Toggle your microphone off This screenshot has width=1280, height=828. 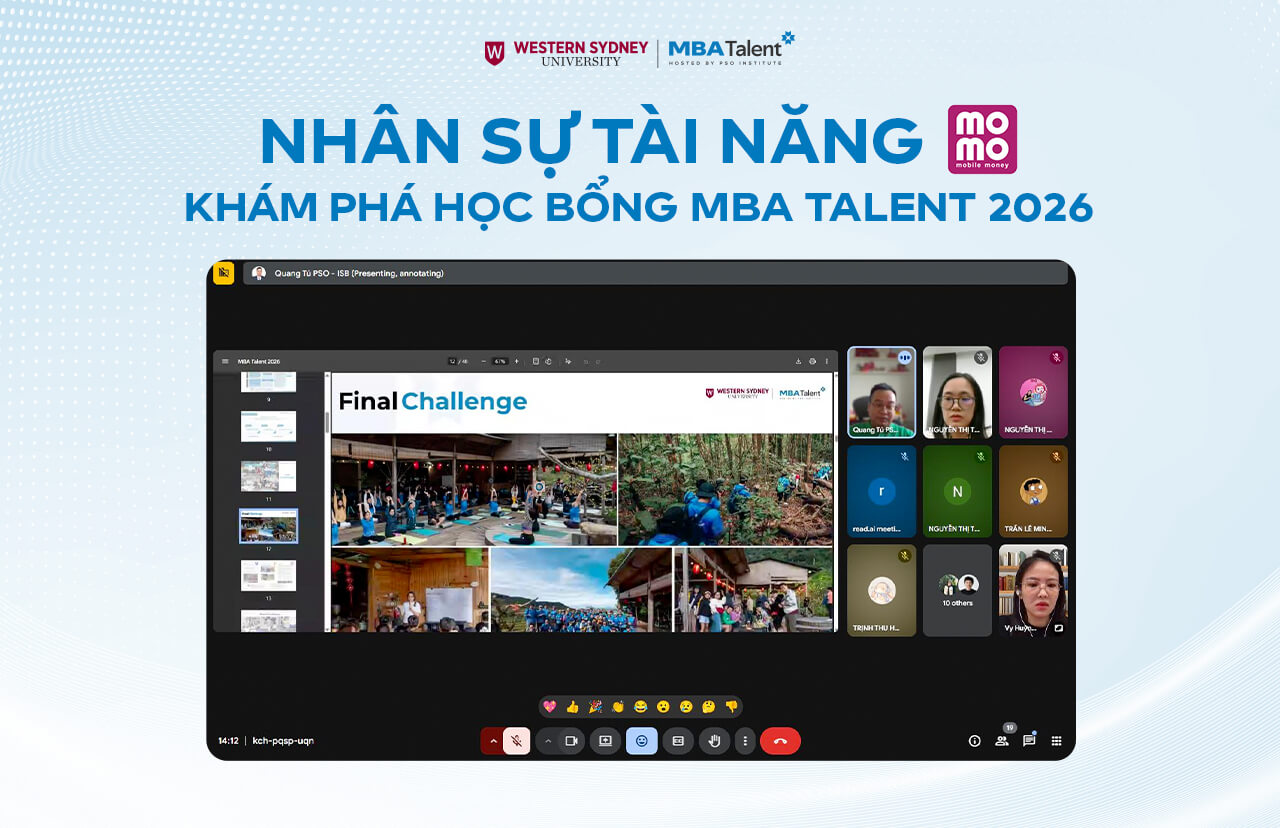point(518,741)
